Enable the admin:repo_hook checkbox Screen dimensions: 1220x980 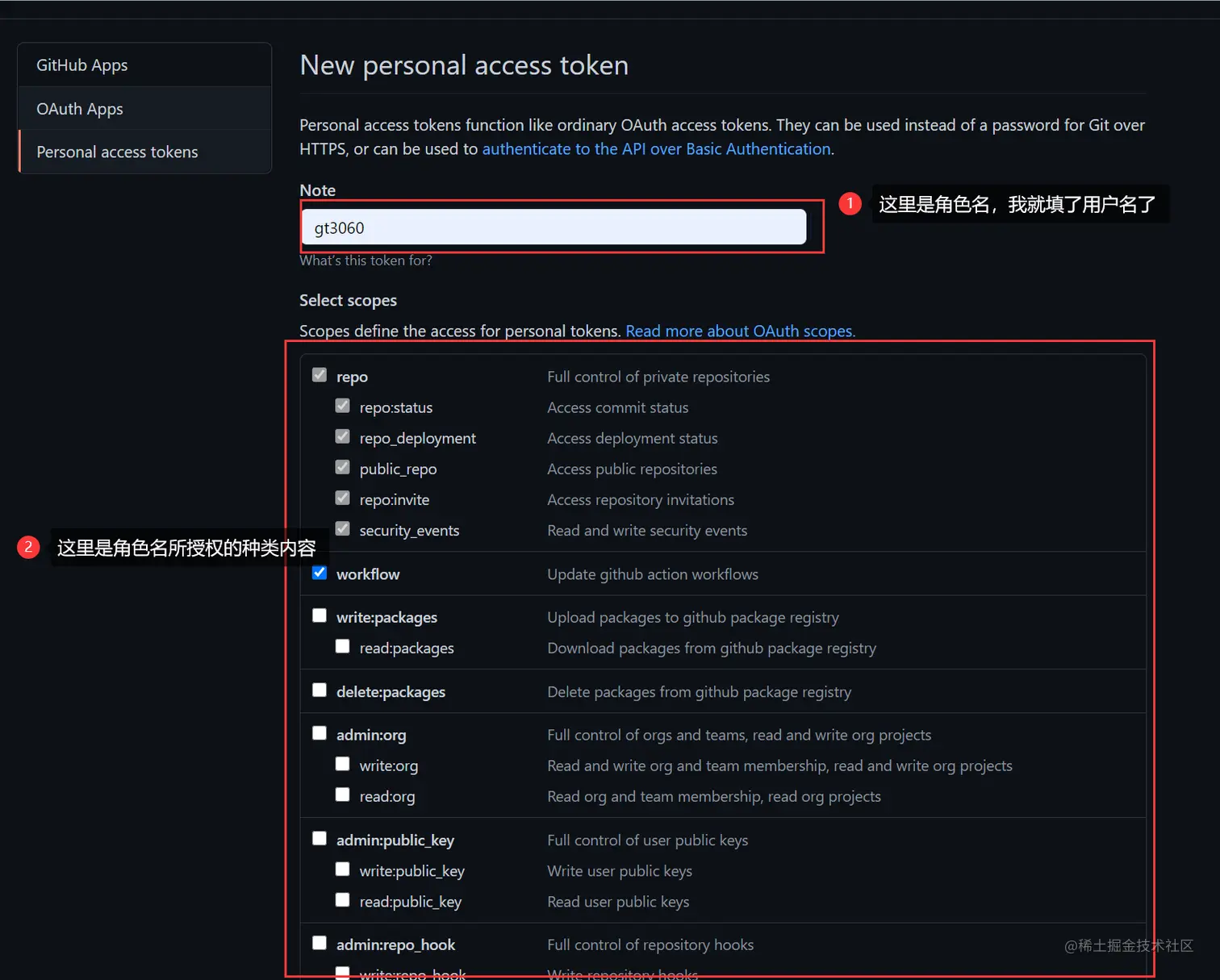coord(320,943)
